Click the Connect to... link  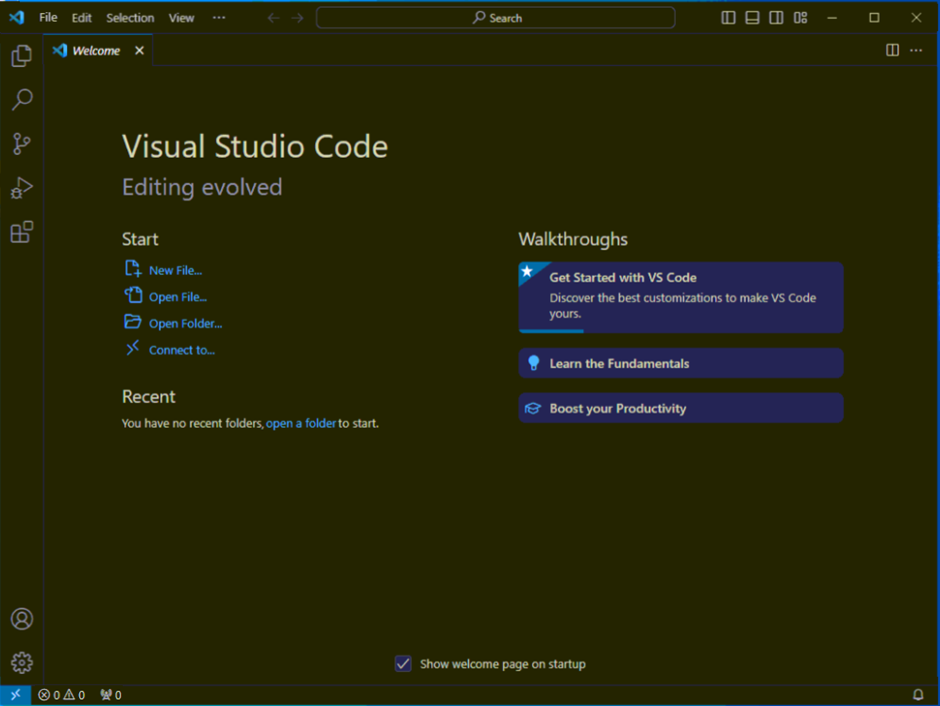tap(182, 350)
